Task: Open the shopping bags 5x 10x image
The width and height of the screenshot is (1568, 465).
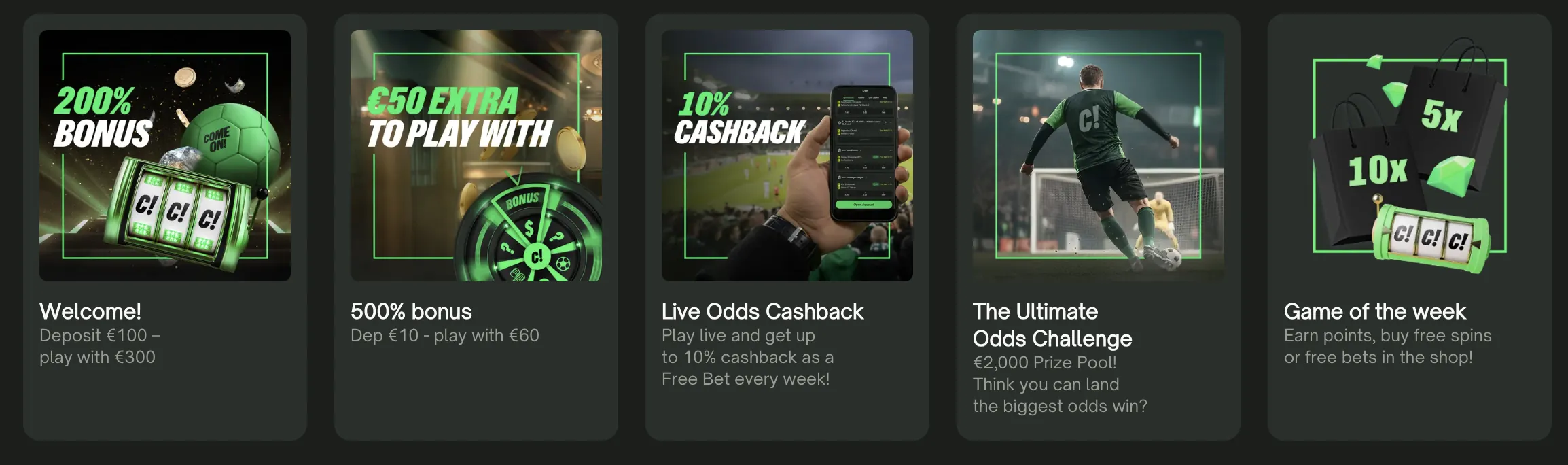Action: click(x=1410, y=156)
